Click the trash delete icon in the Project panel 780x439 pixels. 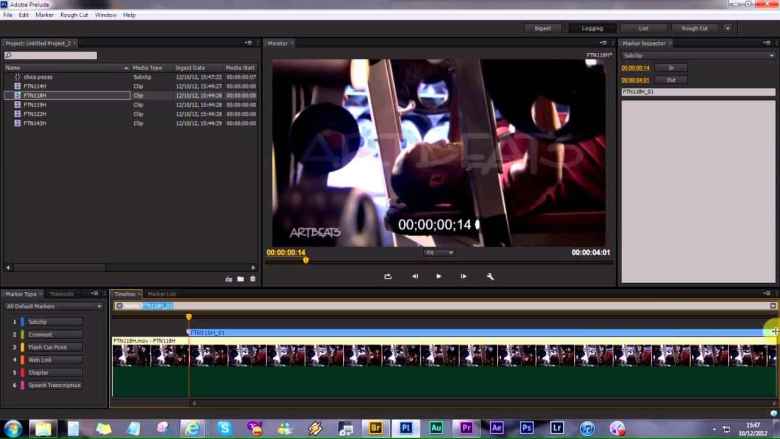click(252, 279)
